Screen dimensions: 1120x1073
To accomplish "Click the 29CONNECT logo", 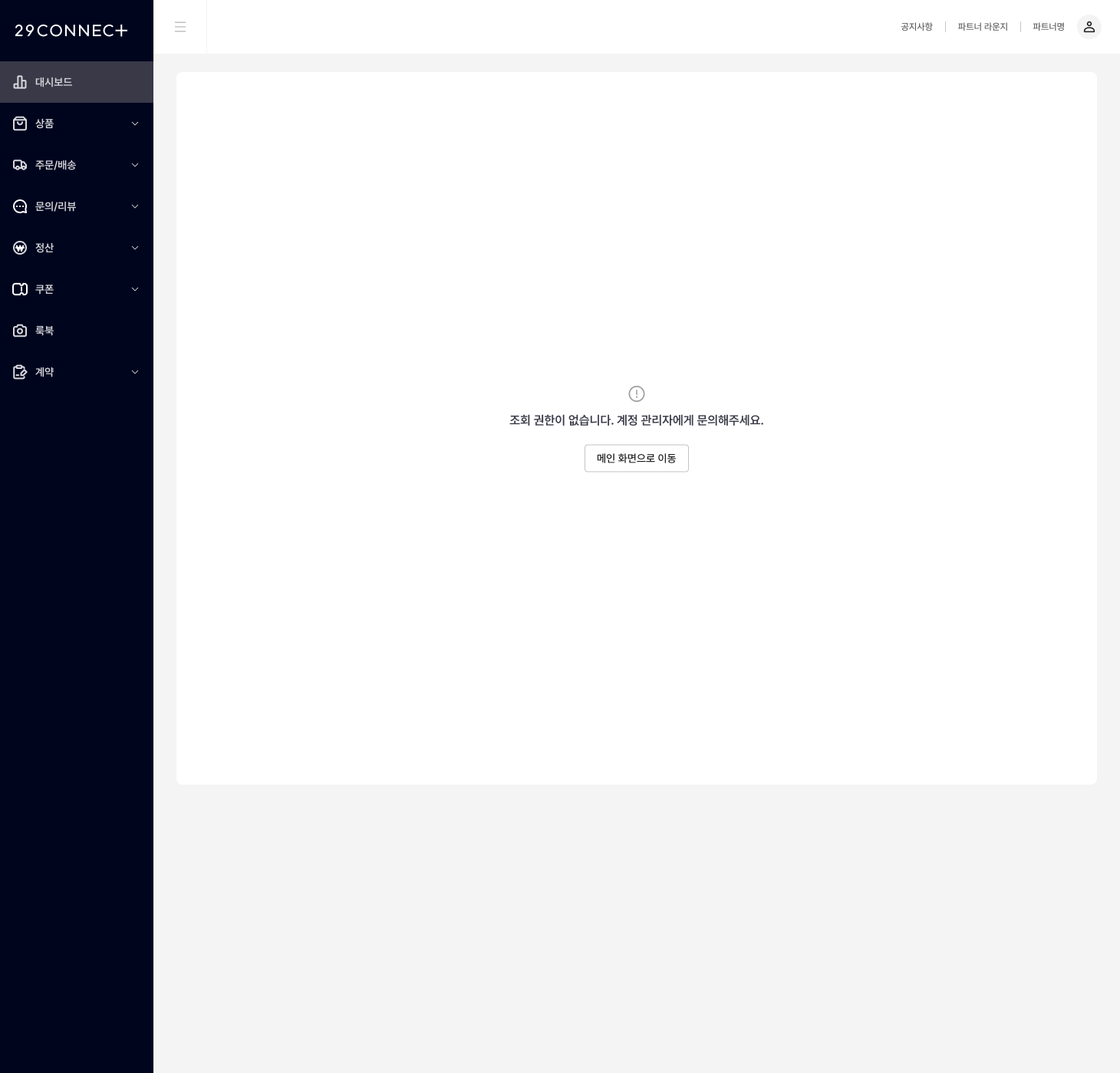I will point(71,31).
